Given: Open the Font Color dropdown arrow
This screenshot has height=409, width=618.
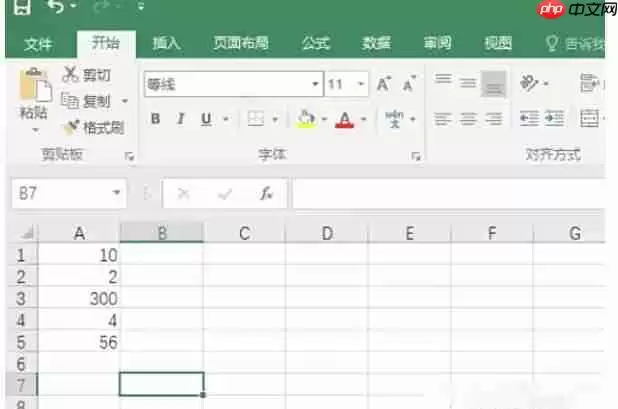Looking at the screenshot, I should click(x=363, y=119).
